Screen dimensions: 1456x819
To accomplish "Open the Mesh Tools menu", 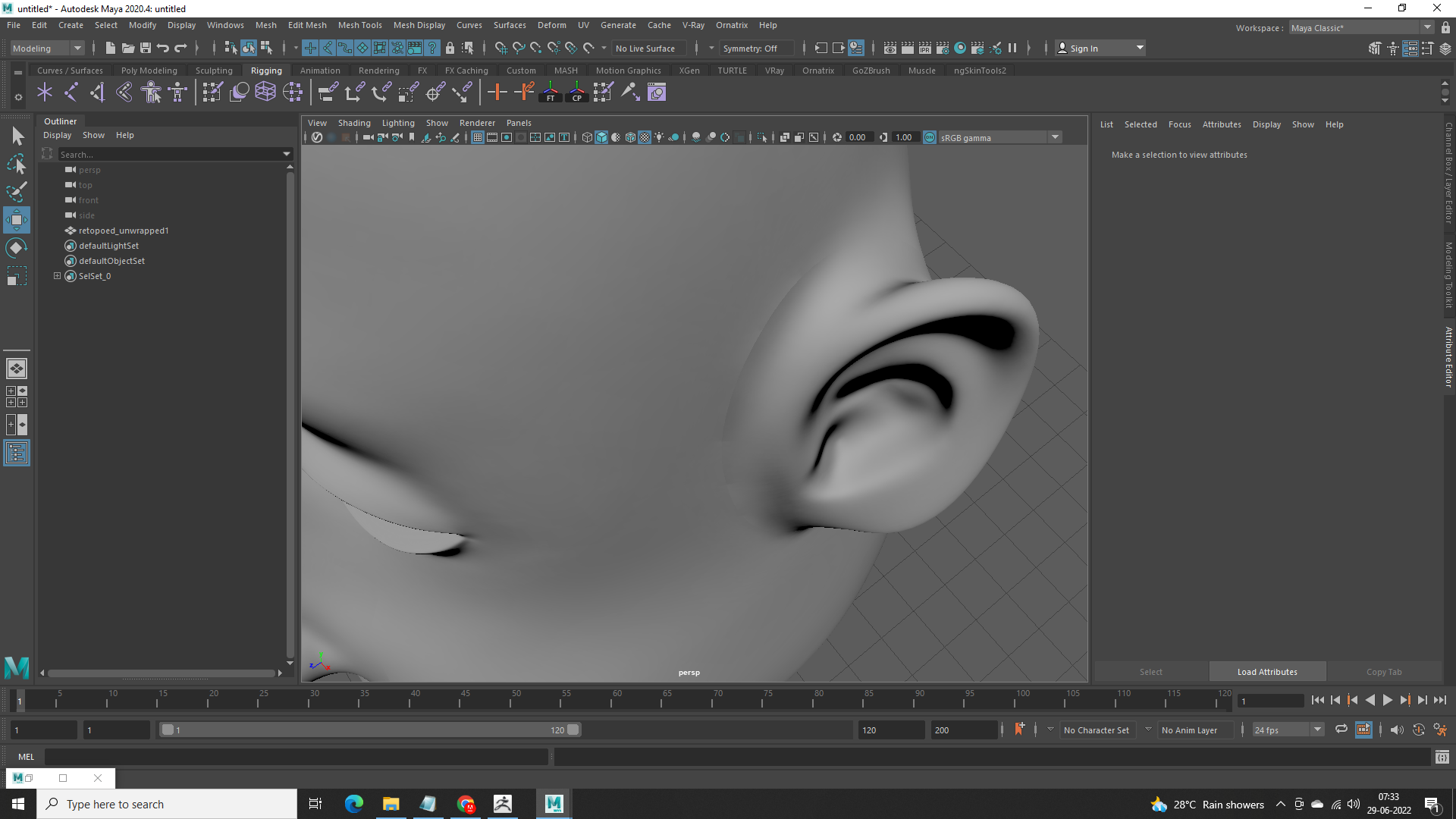I will (x=359, y=25).
